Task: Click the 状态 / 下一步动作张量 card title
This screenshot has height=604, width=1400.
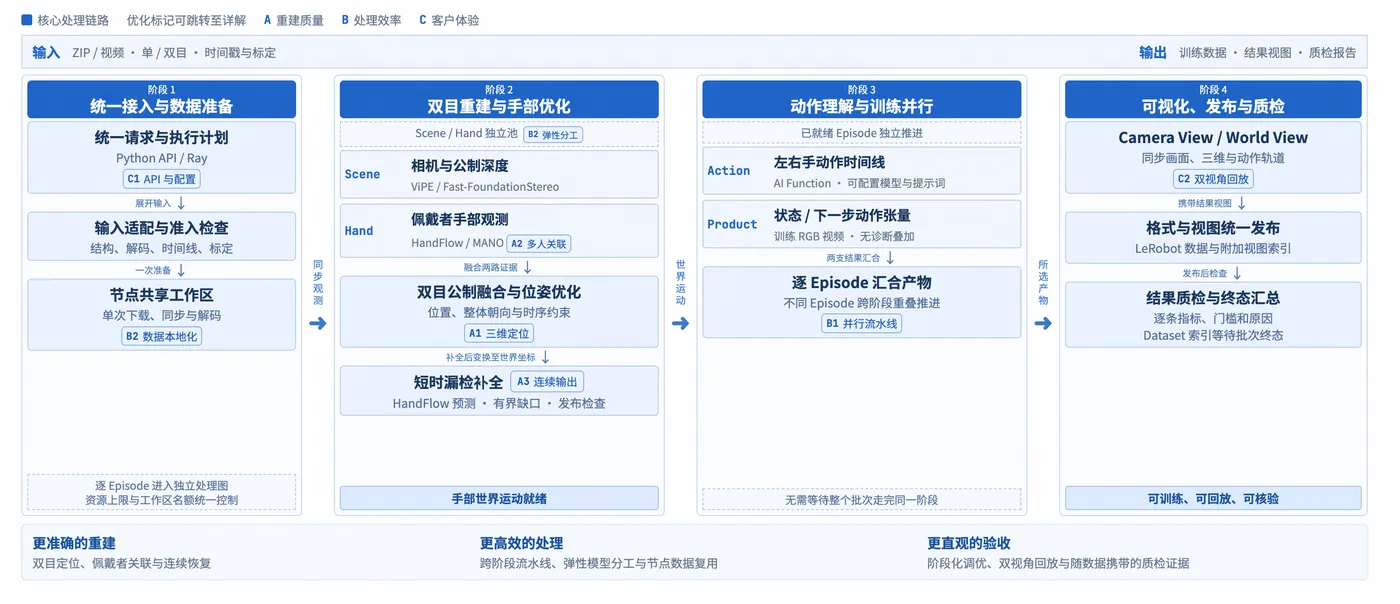Action: (842, 215)
